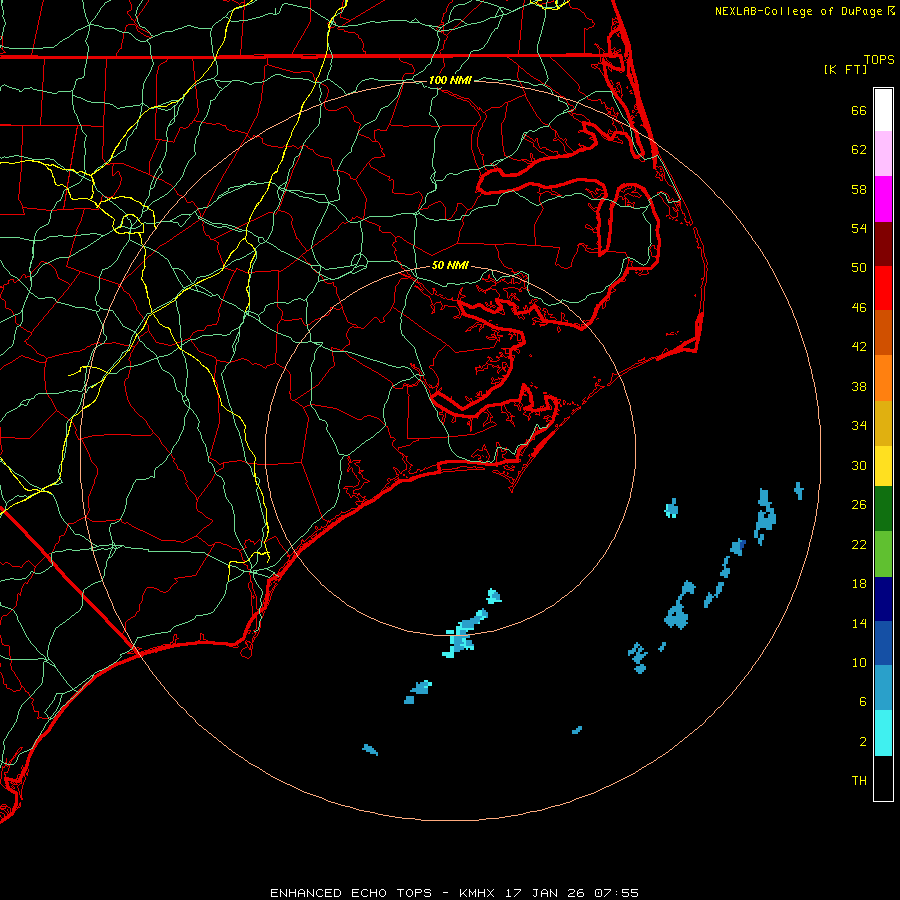Screen dimensions: 900x900
Task: Click the ENHANCED ECHO TOPS caption text
Action: 351,893
